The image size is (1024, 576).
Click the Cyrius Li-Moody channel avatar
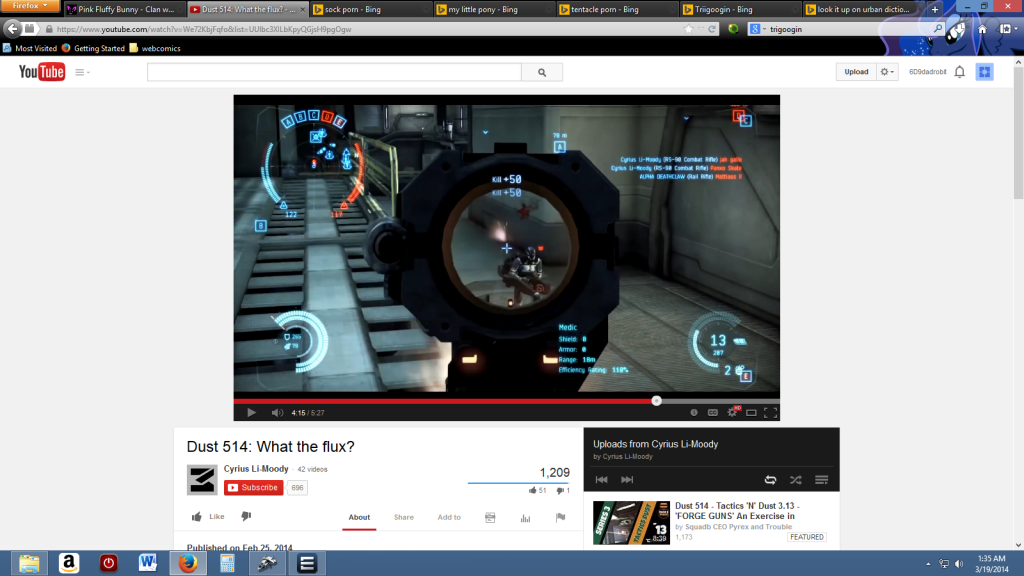tap(202, 480)
